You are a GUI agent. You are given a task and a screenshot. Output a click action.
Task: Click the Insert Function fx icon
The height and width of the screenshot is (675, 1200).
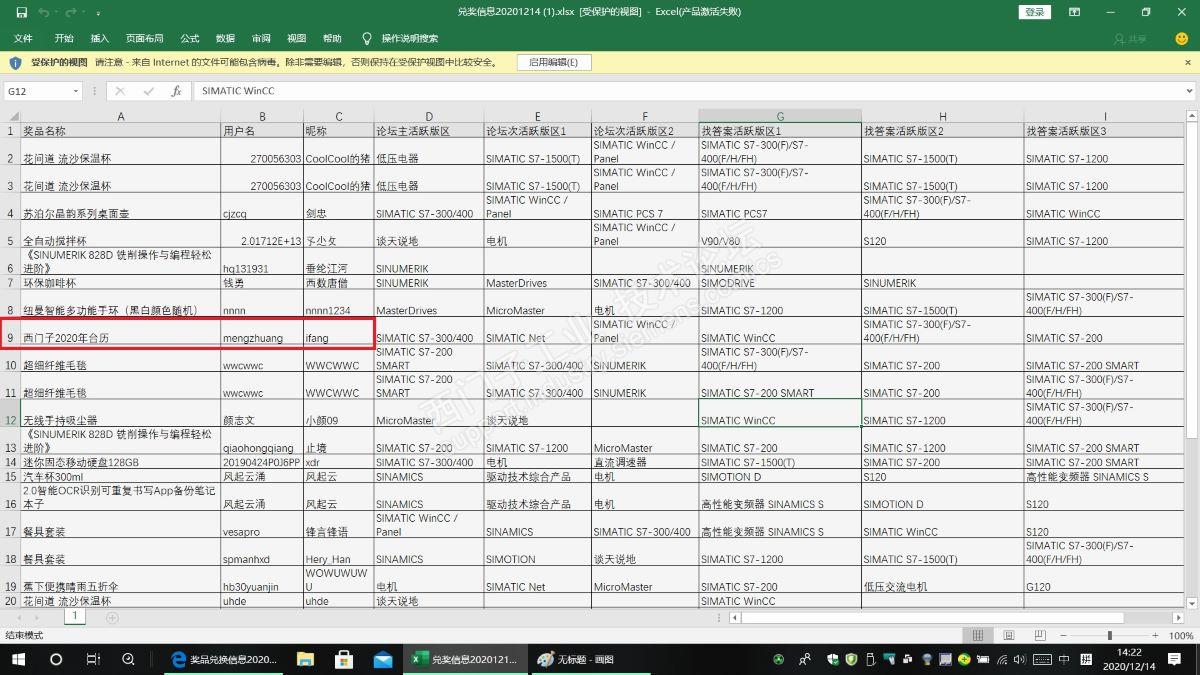(176, 90)
